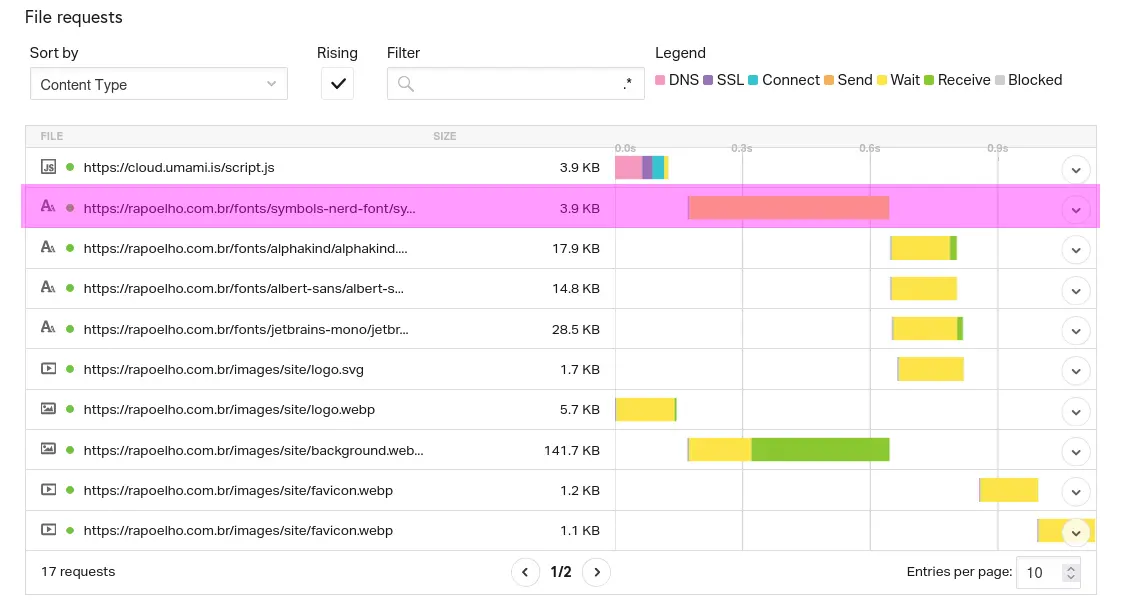Click the regex .* icon in the filter box
1121x600 pixels.
coord(627,84)
